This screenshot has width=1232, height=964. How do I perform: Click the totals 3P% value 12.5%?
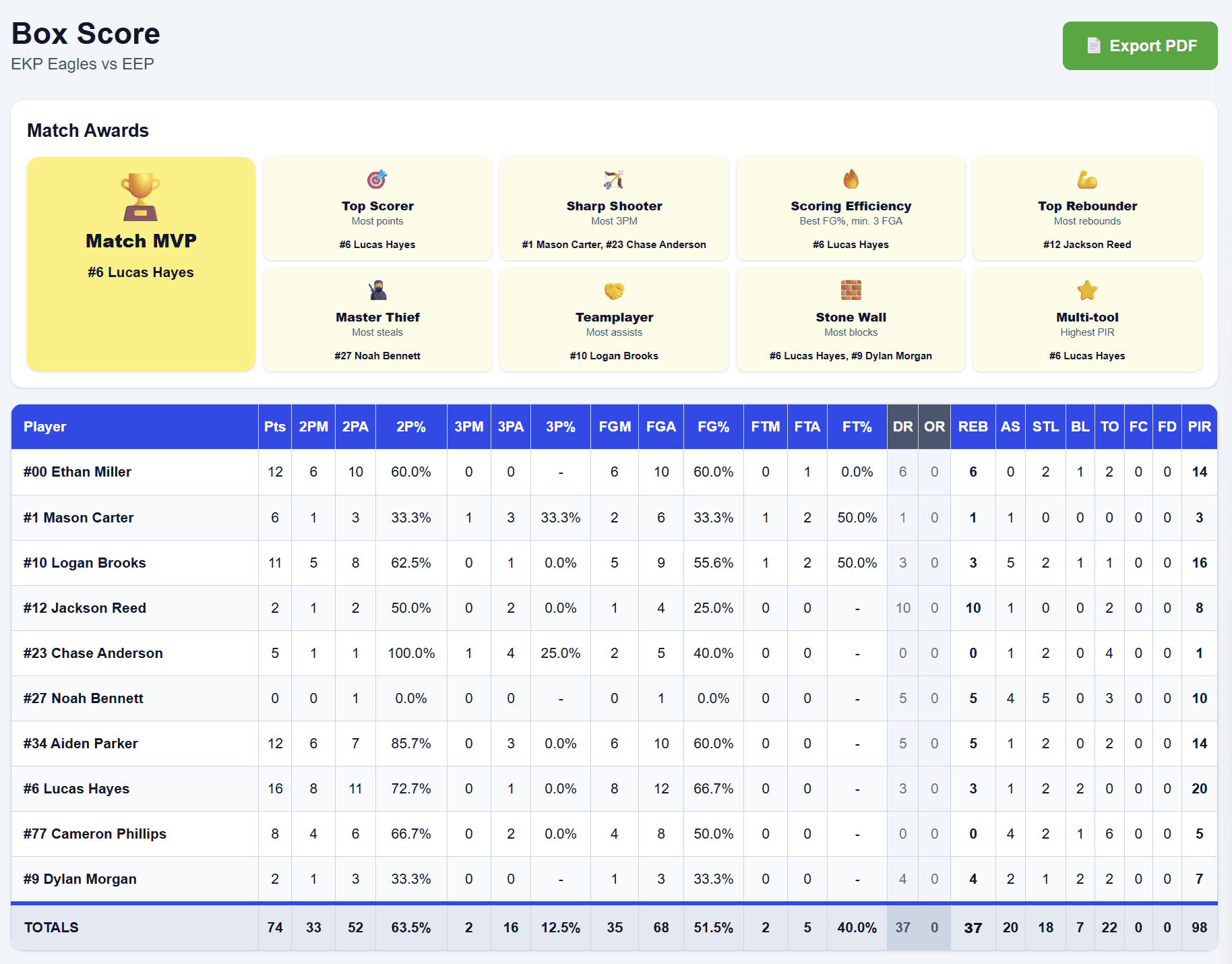point(560,928)
